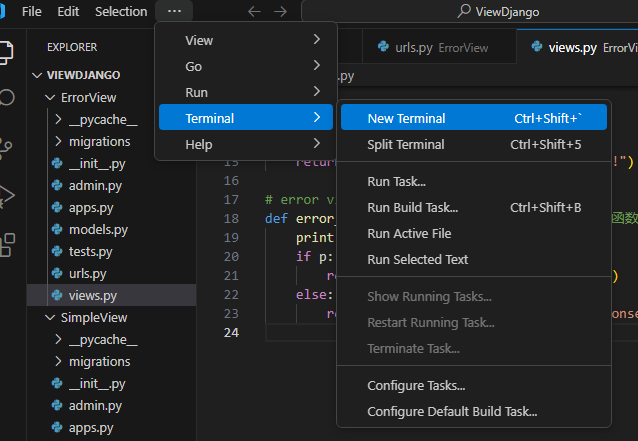This screenshot has width=638, height=441.
Task: Open apps.py in SimpleView
Action: (111, 428)
